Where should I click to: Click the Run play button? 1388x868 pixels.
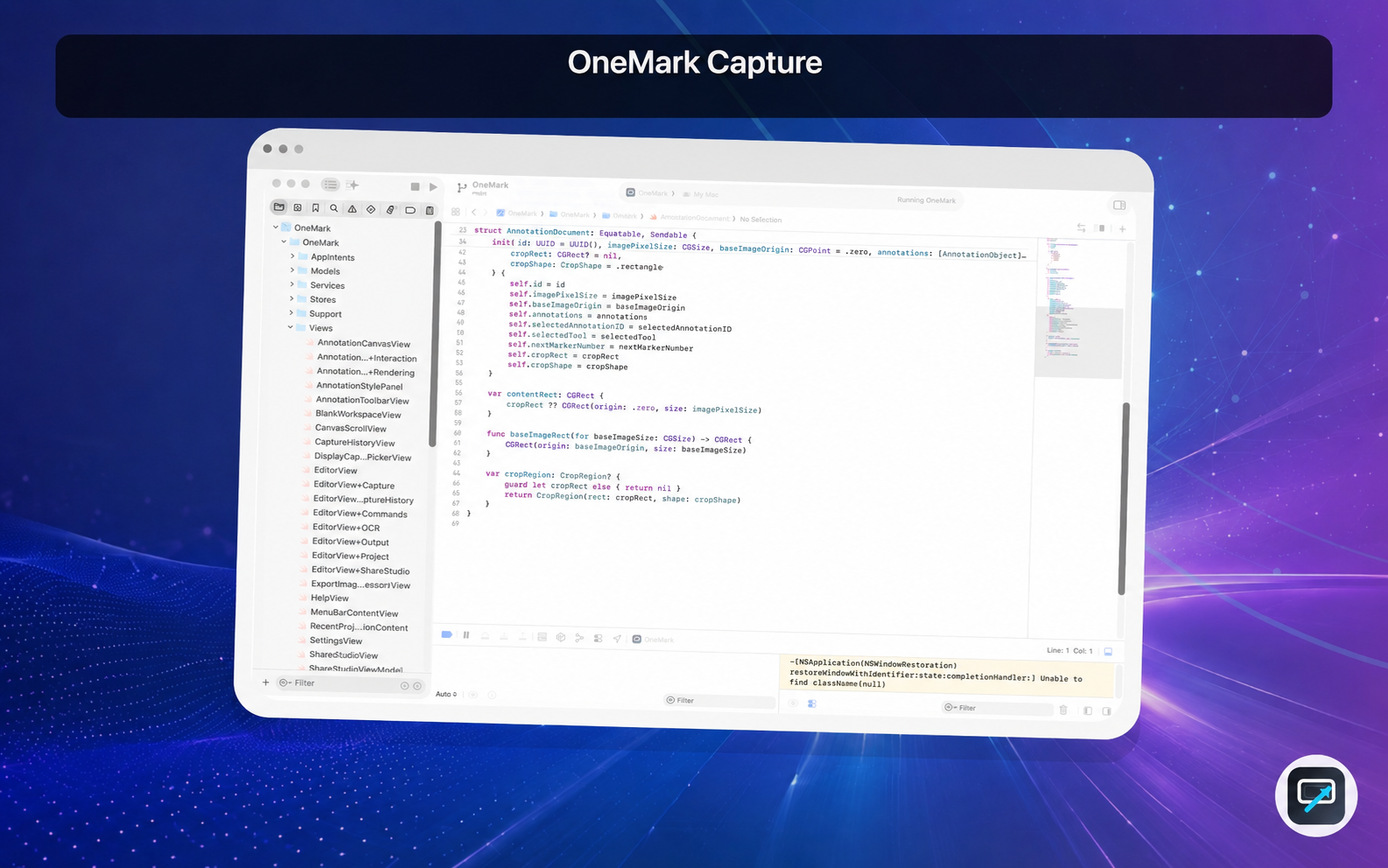tap(433, 186)
